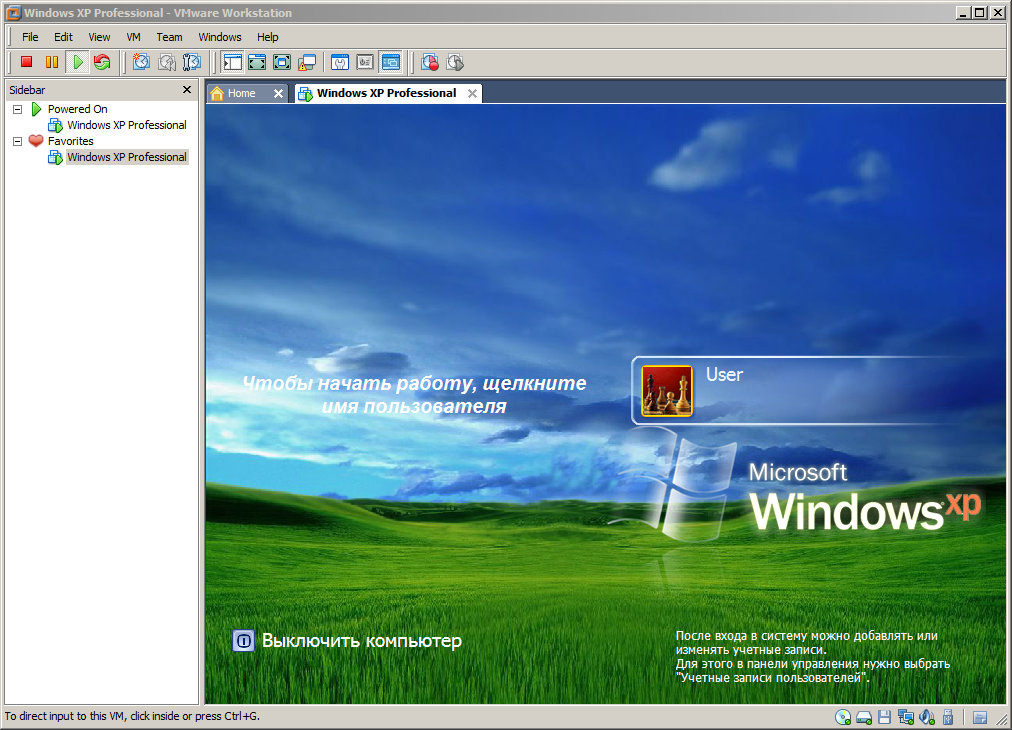Click the Reset virtual machine toolbar icon

pyautogui.click(x=102, y=62)
